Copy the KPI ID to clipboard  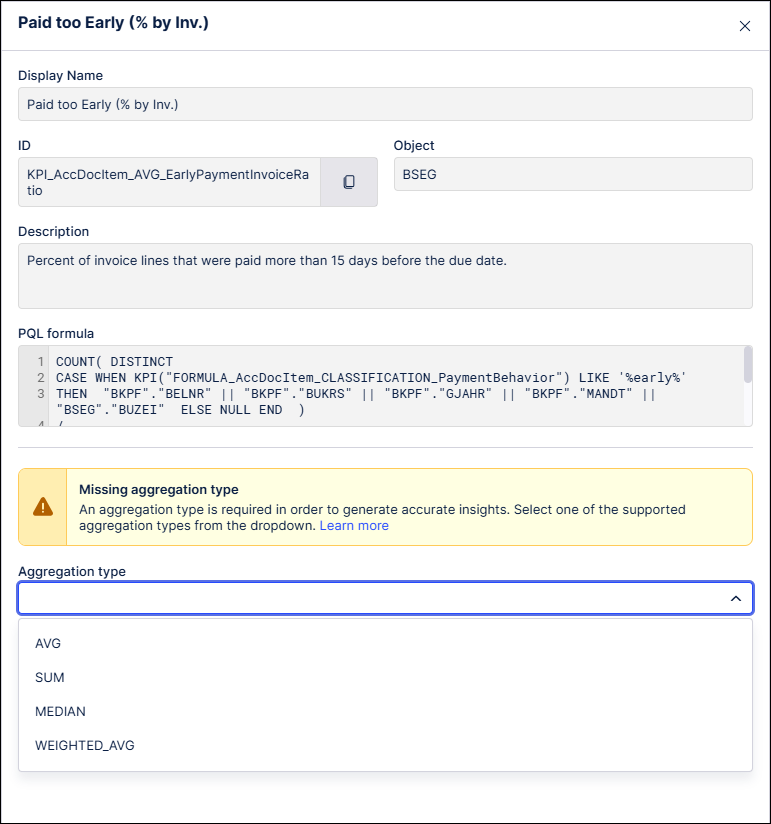tap(349, 182)
